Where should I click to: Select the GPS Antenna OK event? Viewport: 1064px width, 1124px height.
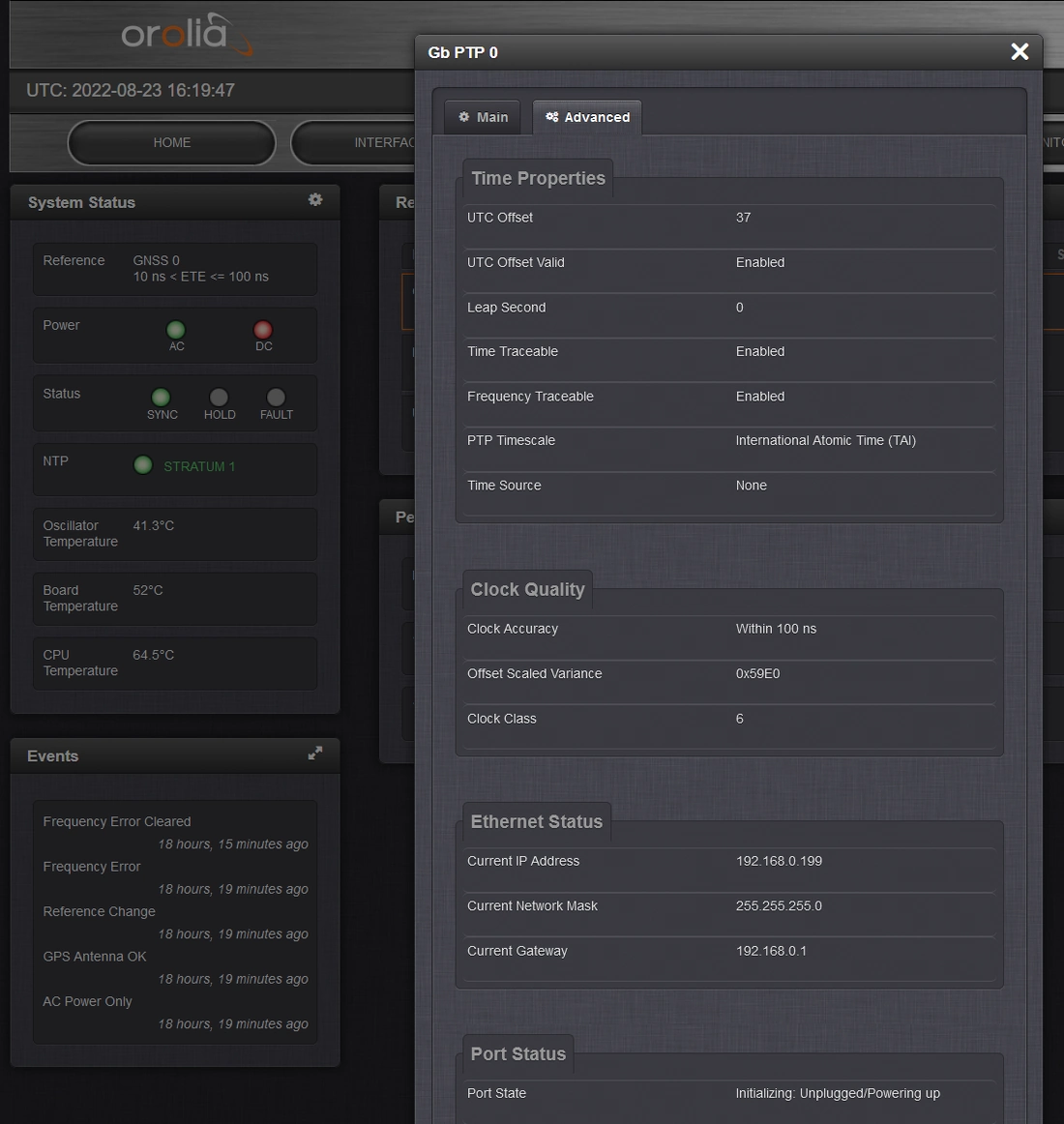point(95,957)
